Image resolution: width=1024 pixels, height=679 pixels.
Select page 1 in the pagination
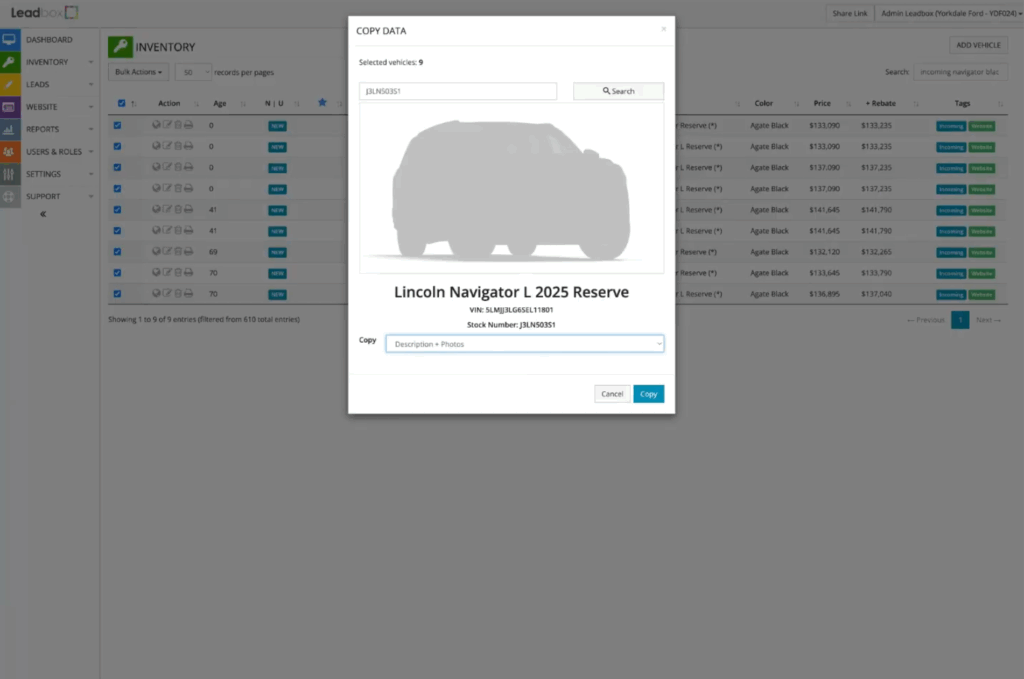coord(960,320)
